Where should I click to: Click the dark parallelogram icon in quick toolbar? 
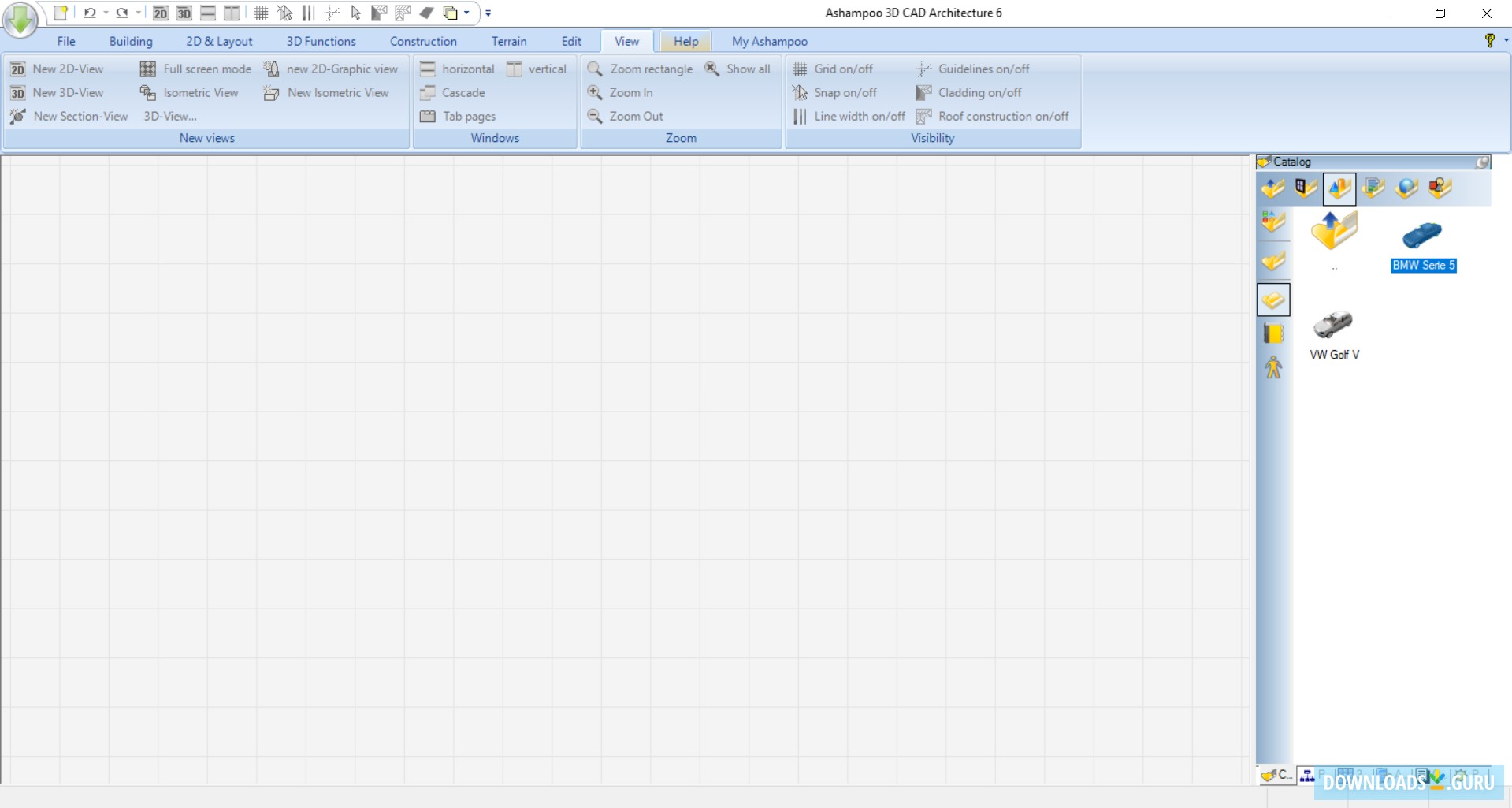[x=426, y=13]
